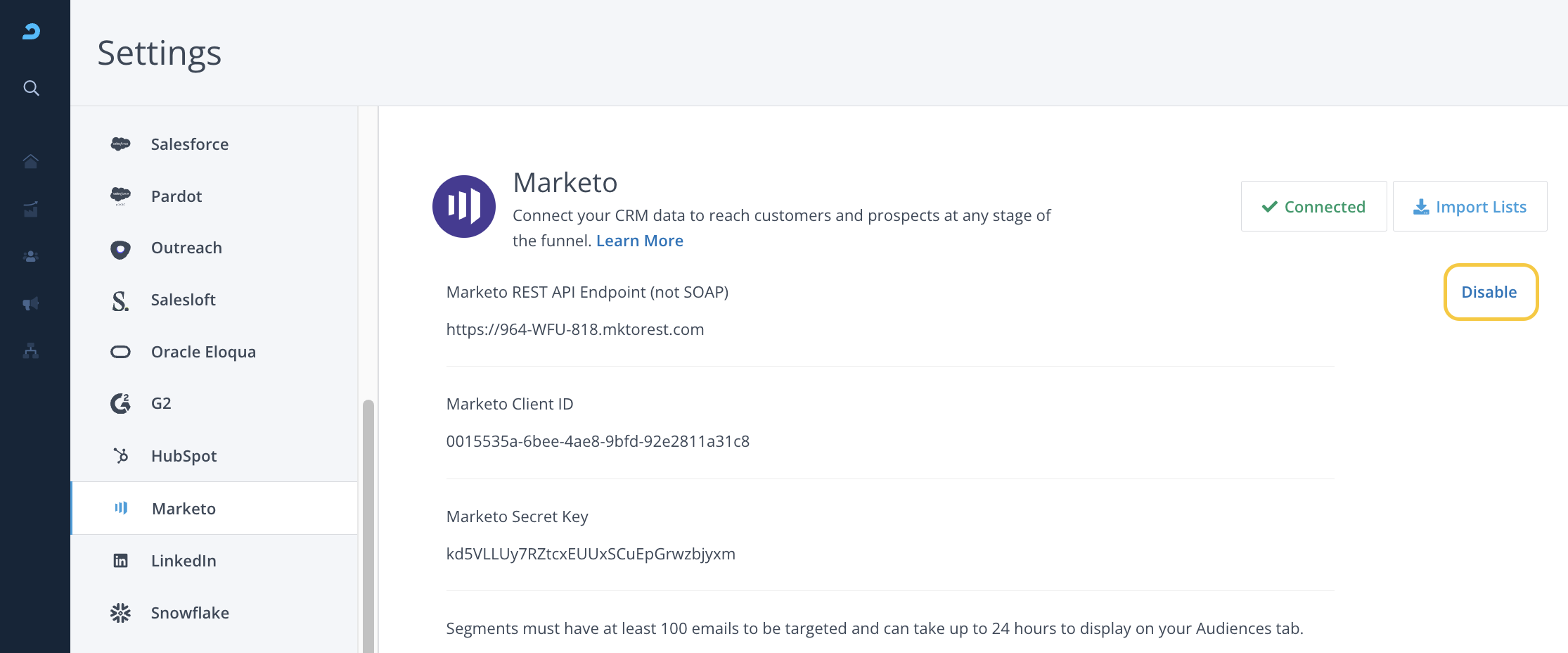The image size is (1568, 653).
Task: Click the Outreach logo icon
Action: tap(120, 249)
